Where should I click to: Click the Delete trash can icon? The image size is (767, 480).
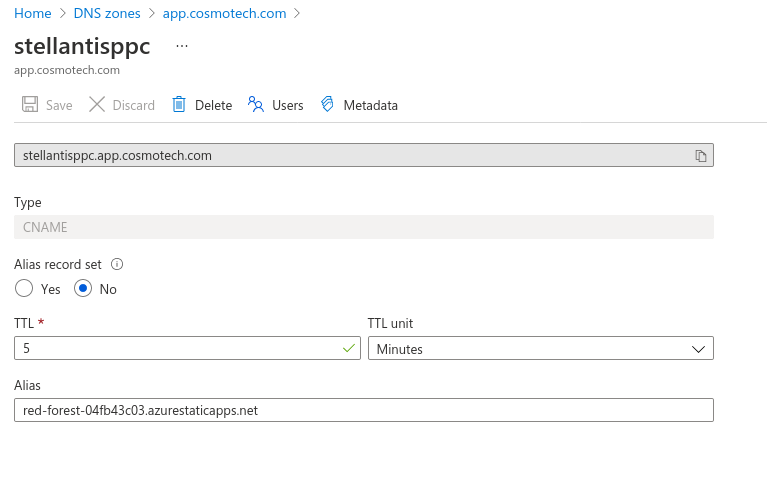(179, 105)
